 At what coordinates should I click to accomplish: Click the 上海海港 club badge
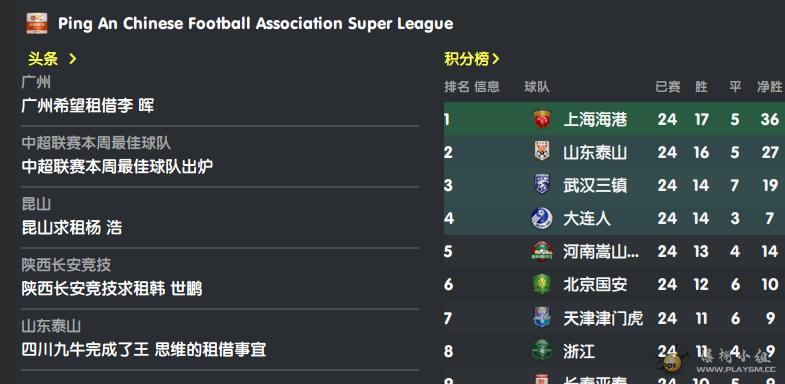point(542,119)
